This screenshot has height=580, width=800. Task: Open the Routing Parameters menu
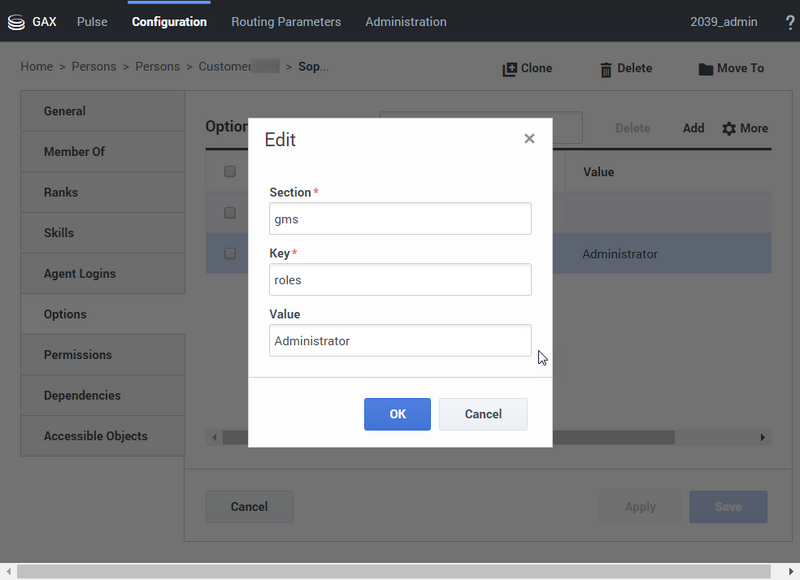tap(286, 22)
